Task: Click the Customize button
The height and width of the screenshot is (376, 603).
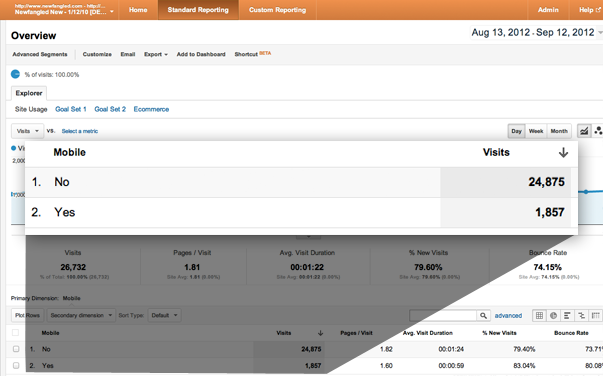Action: click(x=97, y=54)
